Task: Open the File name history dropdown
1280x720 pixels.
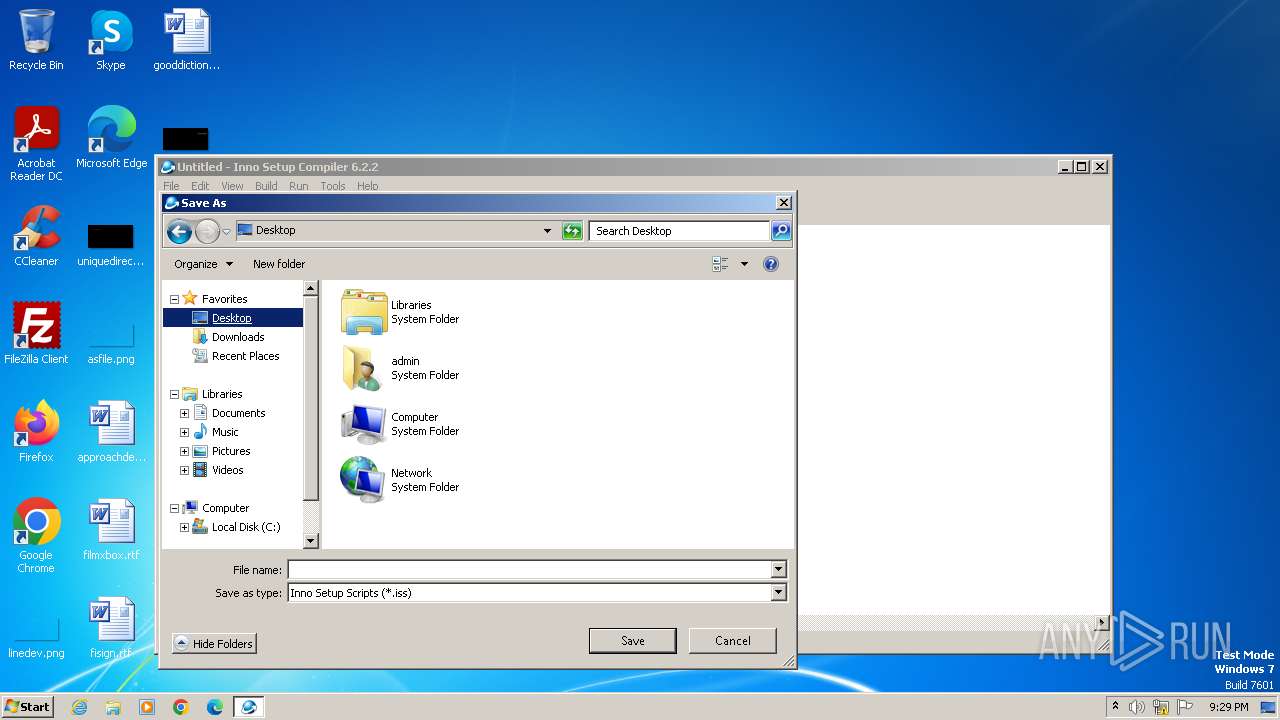Action: click(778, 570)
